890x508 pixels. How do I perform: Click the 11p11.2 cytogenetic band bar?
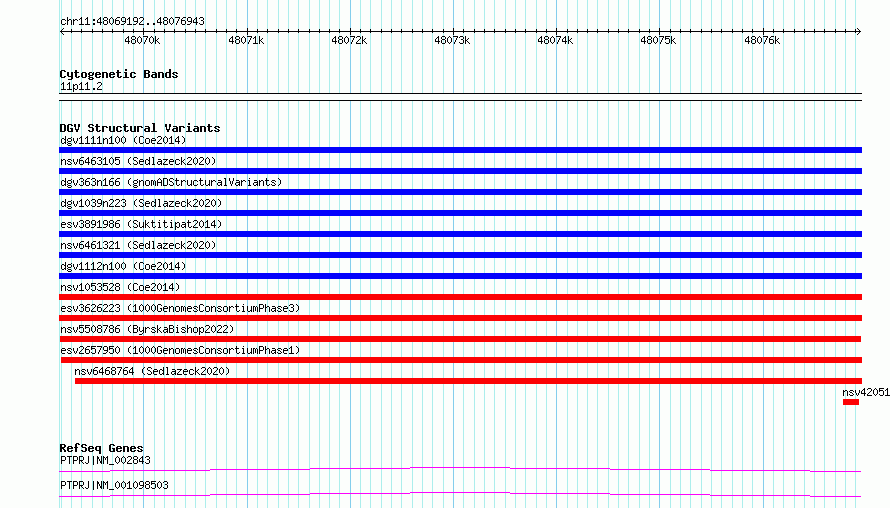coord(460,97)
